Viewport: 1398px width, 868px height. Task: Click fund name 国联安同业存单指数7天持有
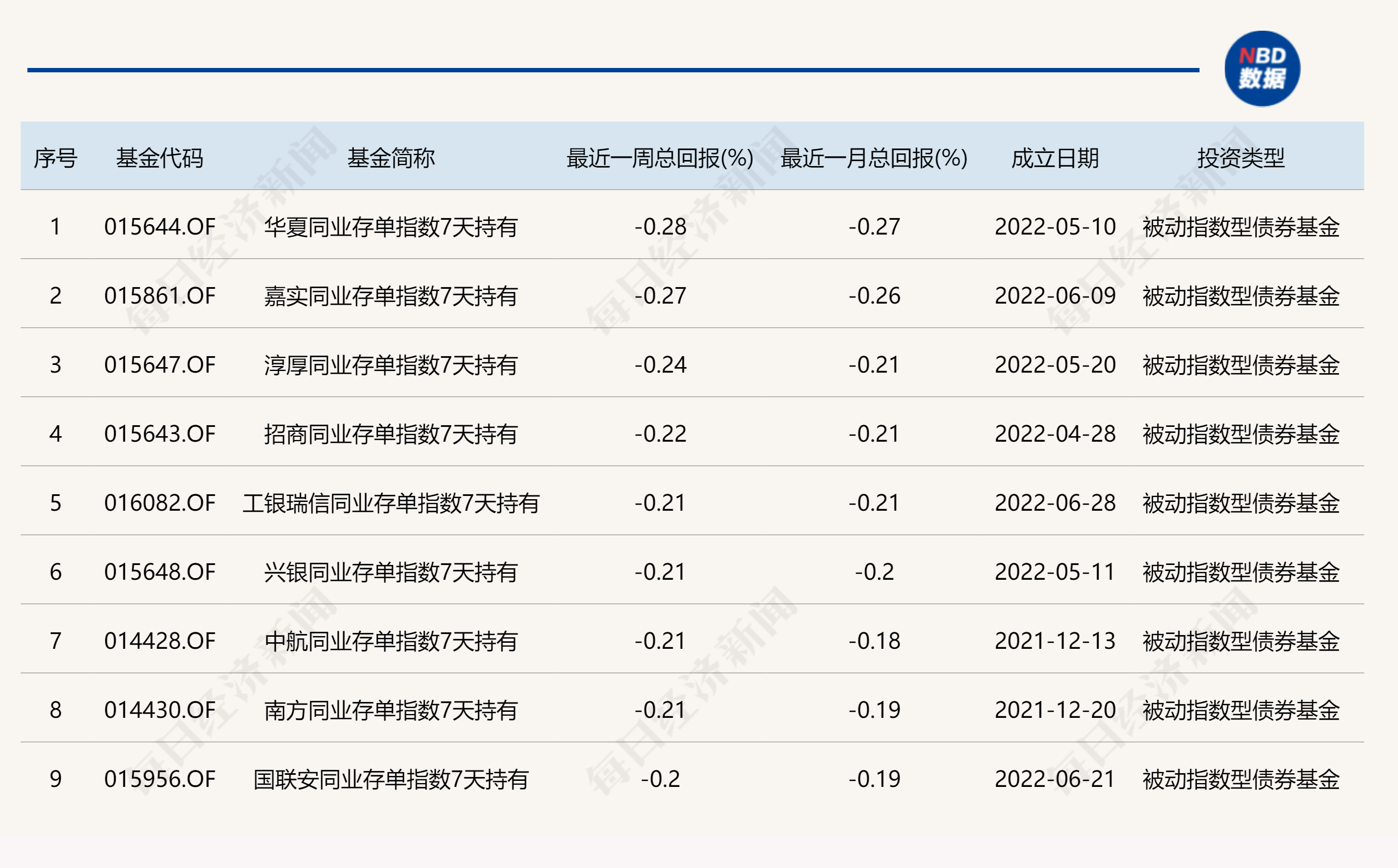pos(391,779)
